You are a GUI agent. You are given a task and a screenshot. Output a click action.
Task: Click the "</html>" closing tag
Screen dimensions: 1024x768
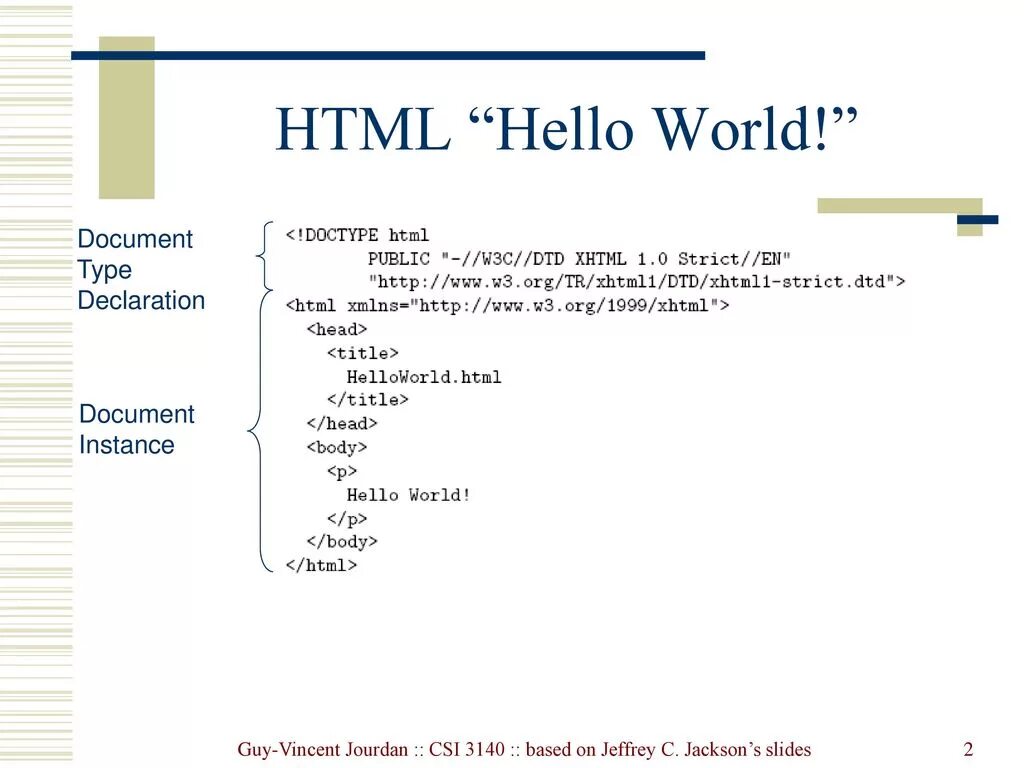pyautogui.click(x=321, y=566)
